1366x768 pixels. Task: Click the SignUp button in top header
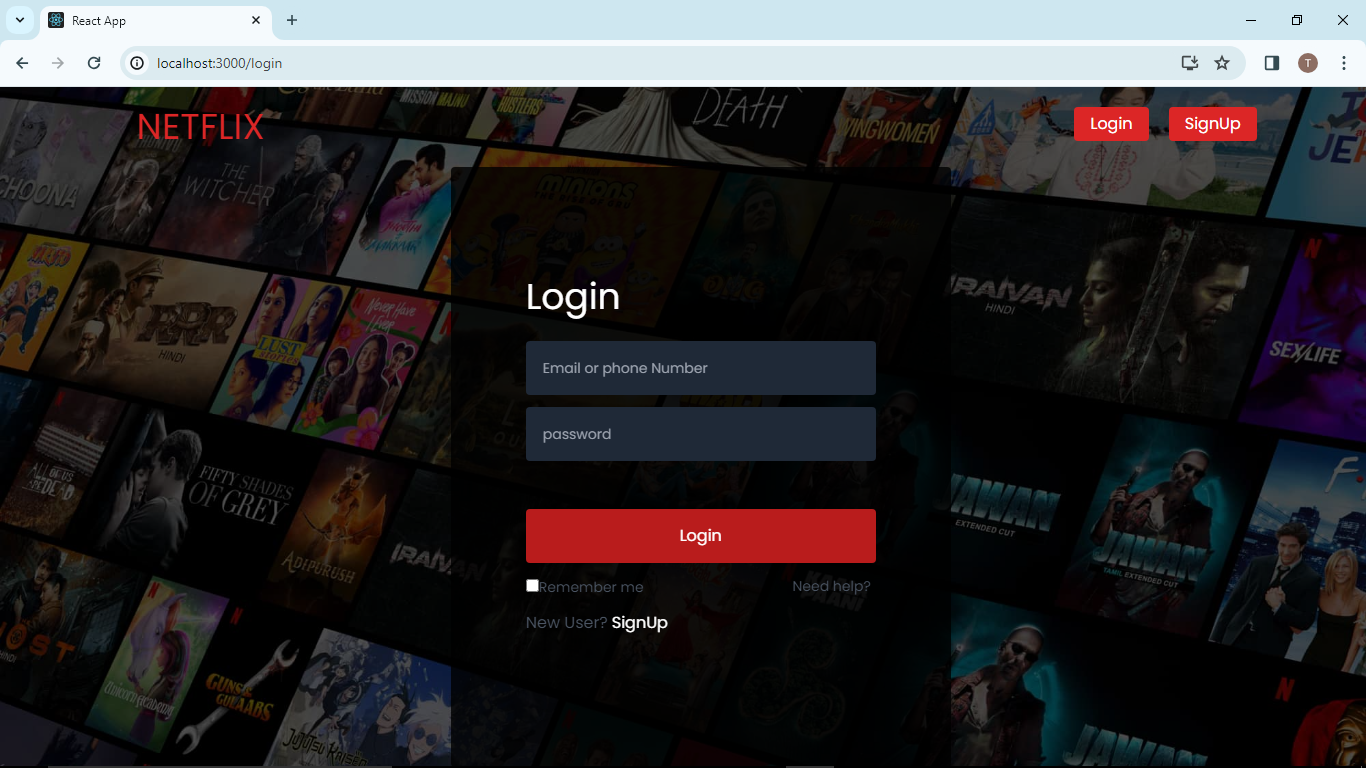tap(1212, 124)
